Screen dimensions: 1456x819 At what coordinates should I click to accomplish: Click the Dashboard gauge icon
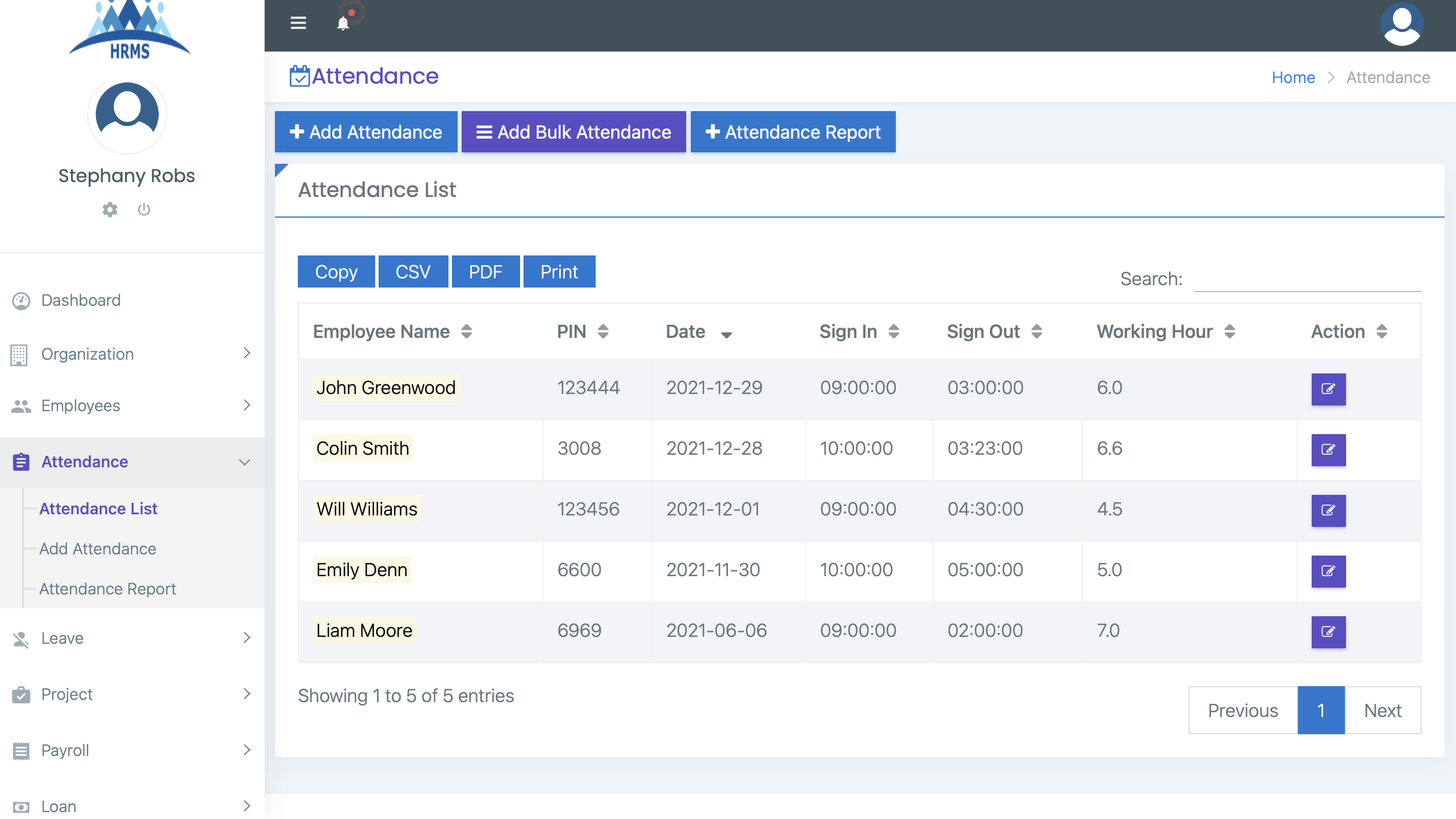[x=21, y=301]
